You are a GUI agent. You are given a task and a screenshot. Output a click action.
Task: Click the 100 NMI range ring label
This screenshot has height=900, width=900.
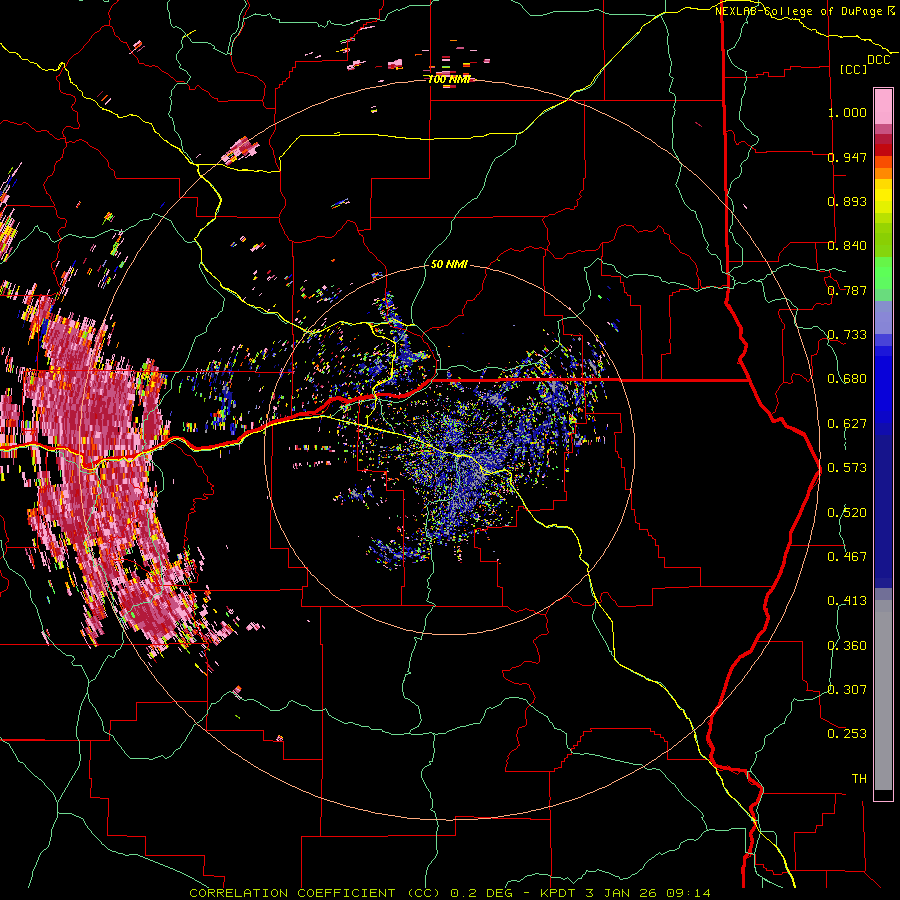pyautogui.click(x=449, y=79)
